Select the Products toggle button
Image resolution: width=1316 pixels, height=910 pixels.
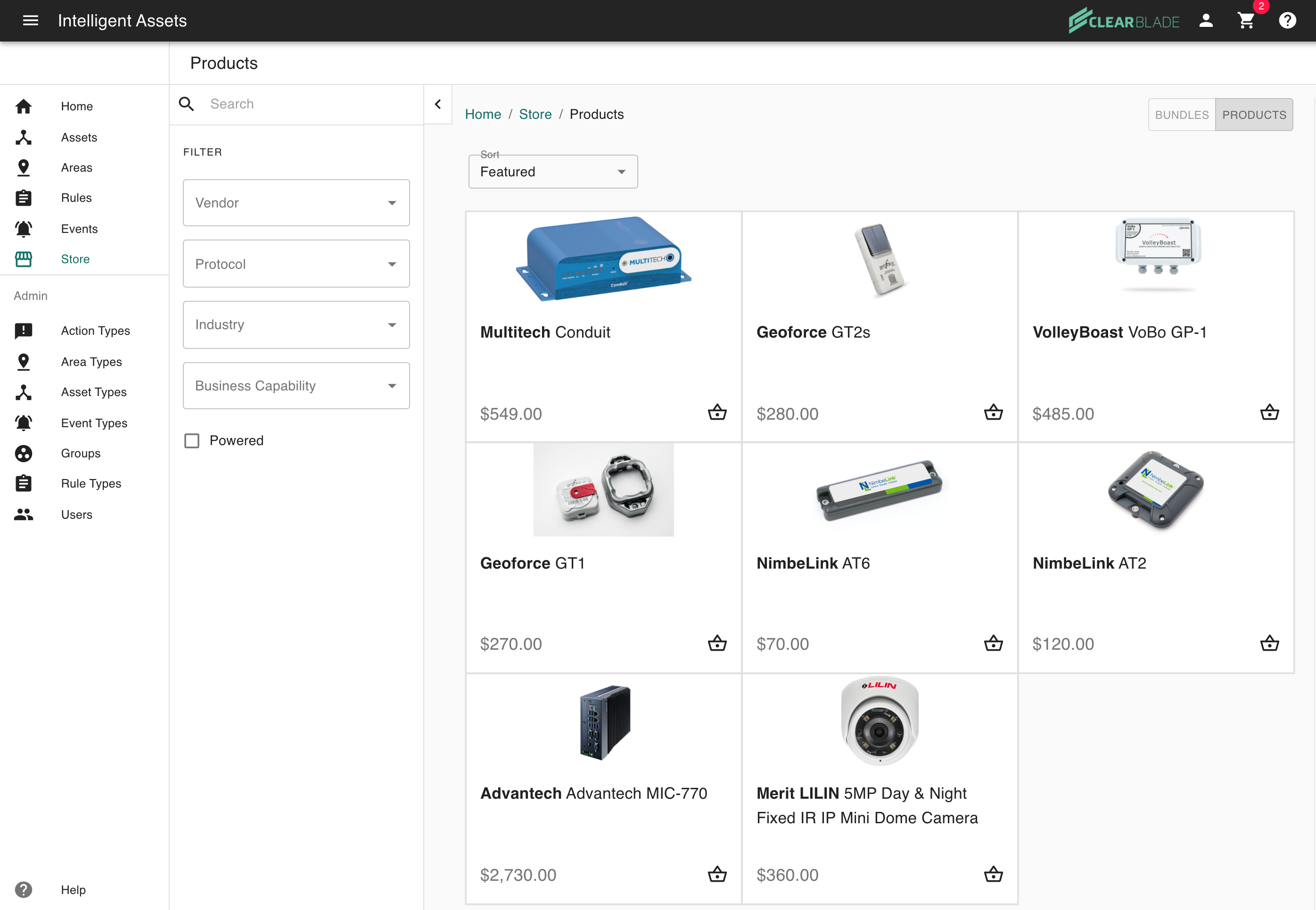click(1254, 115)
